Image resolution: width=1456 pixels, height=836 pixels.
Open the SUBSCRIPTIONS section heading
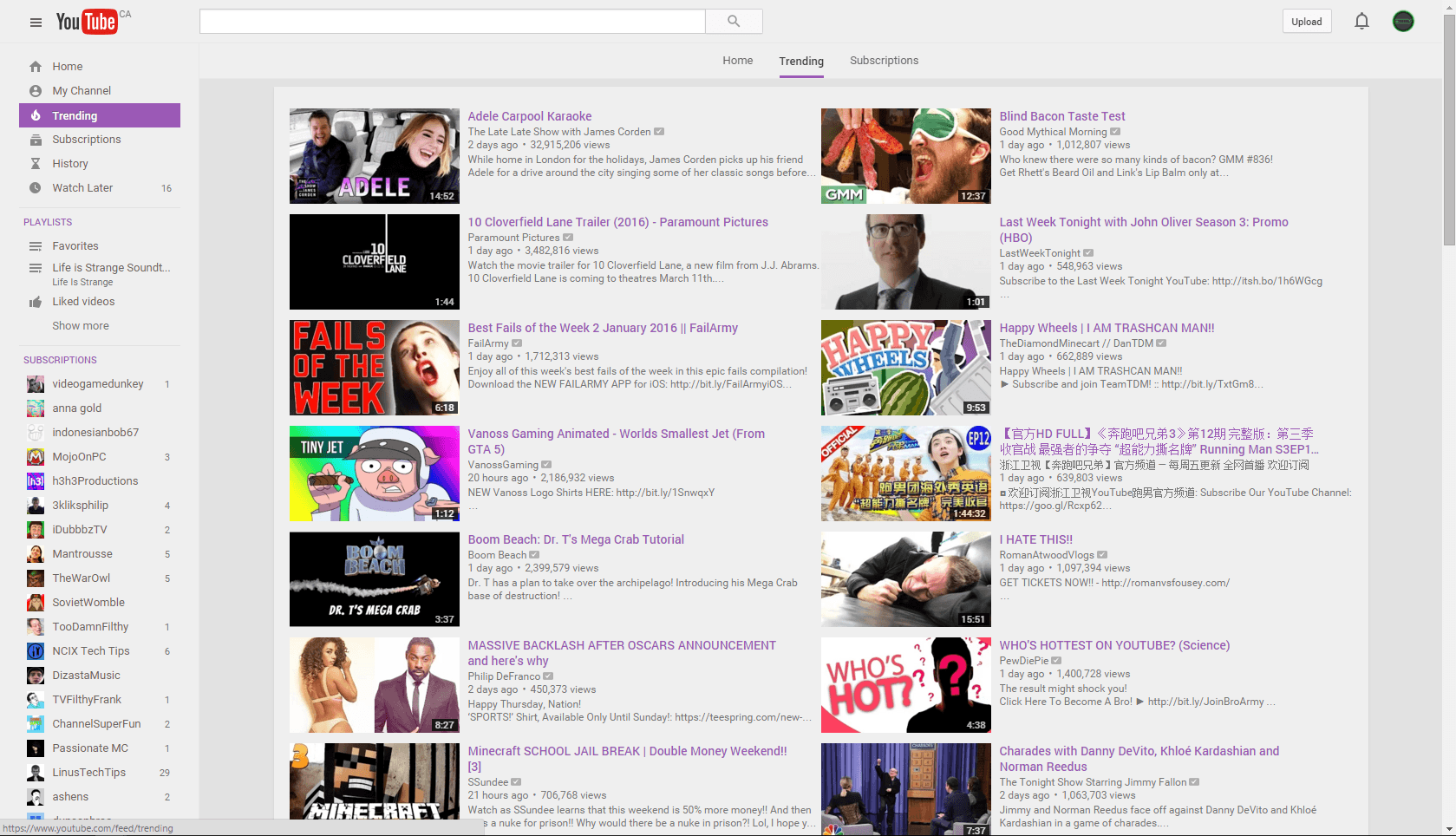tap(60, 360)
